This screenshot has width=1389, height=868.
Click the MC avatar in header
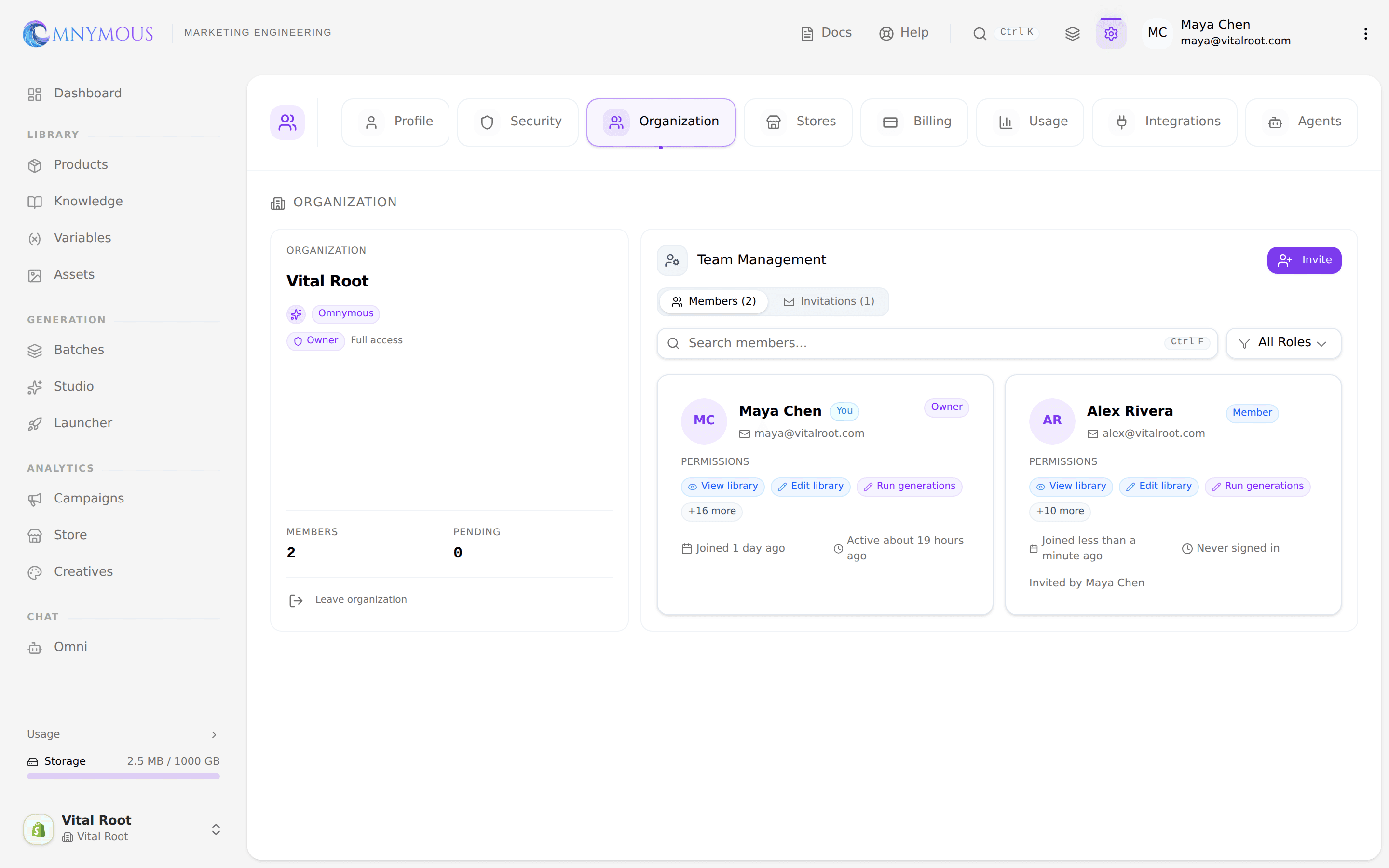tap(1157, 33)
